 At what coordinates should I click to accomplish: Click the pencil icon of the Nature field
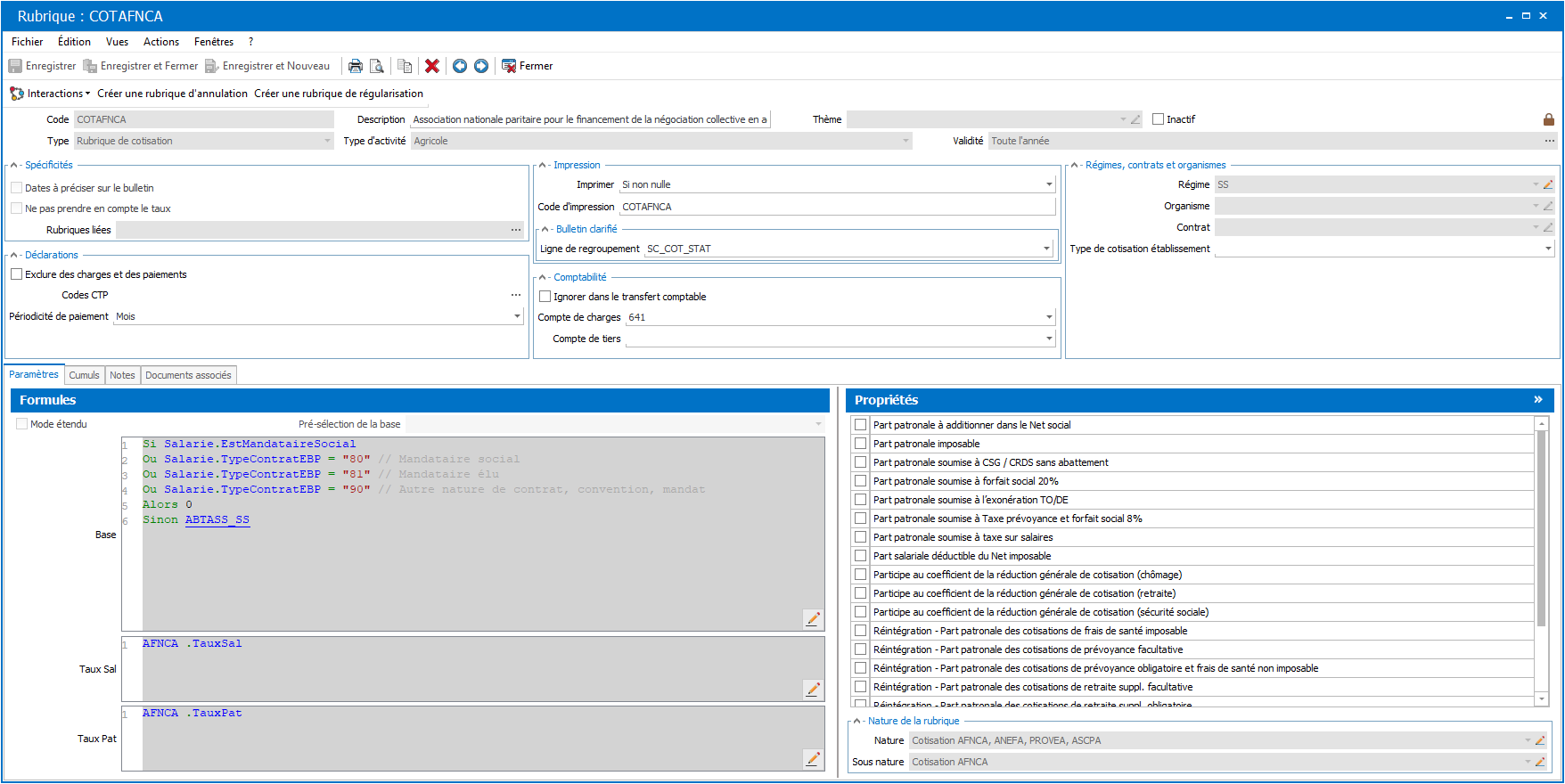(x=1540, y=740)
